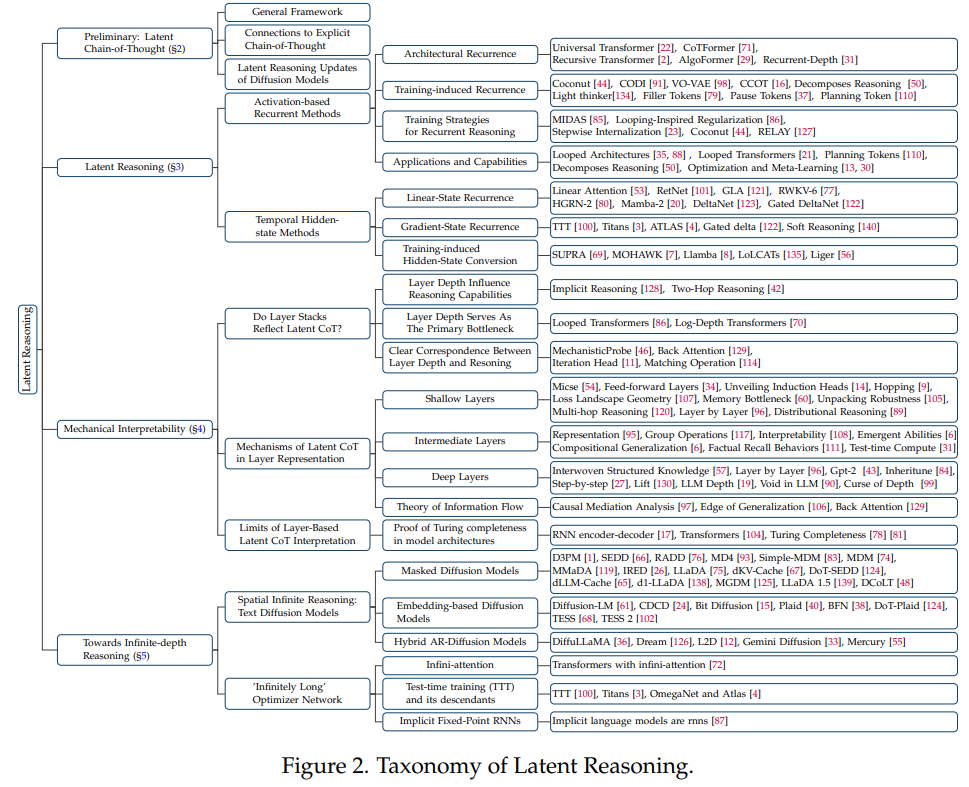Click the 'Infini-attention' box
The image size is (969, 787).
click(460, 665)
